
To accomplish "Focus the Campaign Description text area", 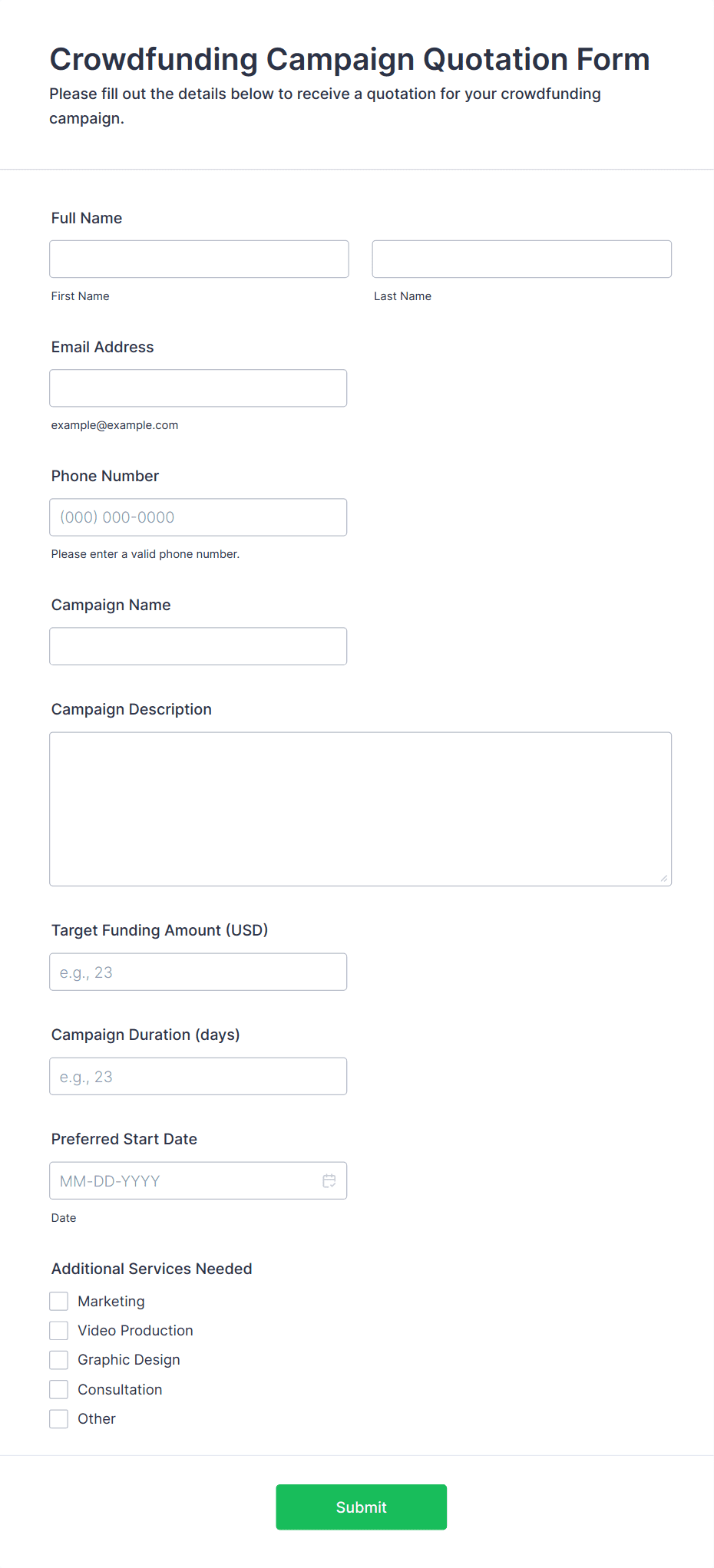I will (x=360, y=809).
